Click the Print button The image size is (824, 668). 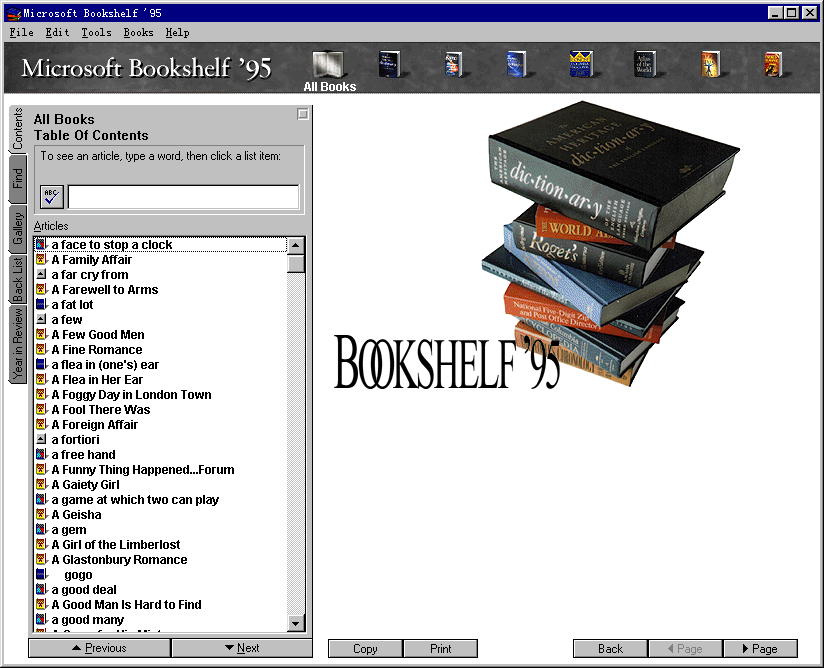tap(440, 649)
